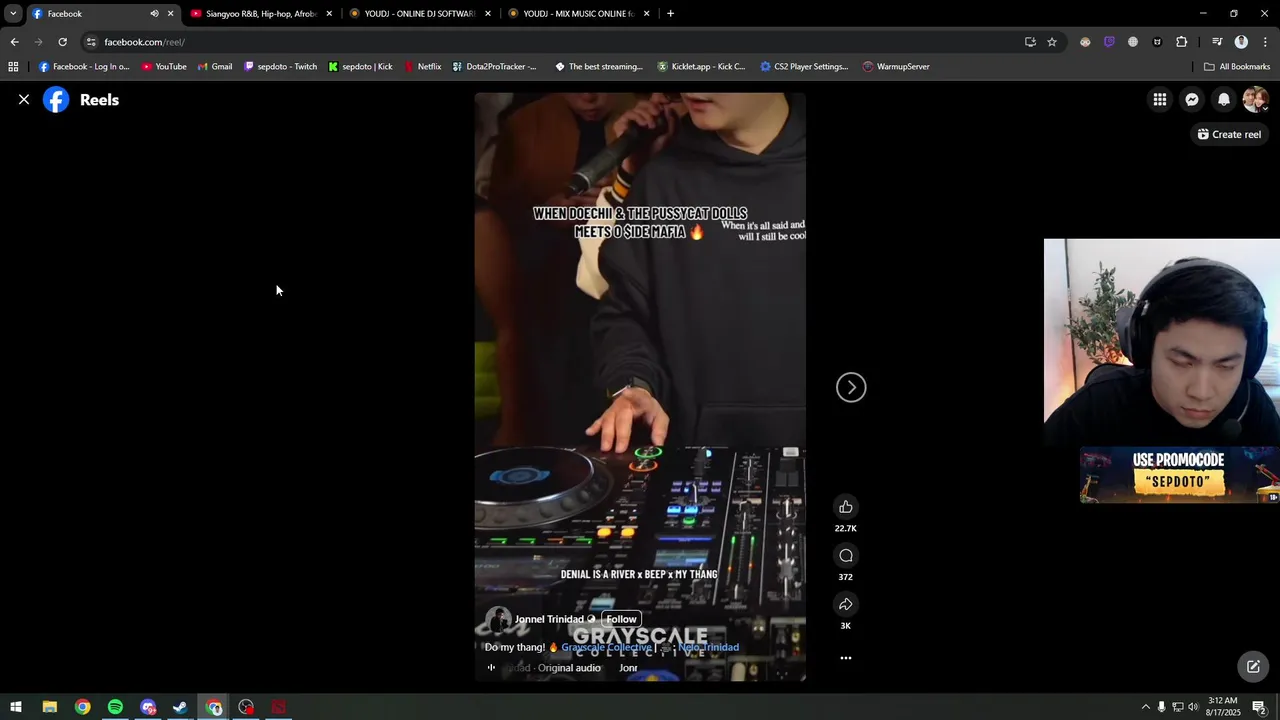Bookmark this page star
This screenshot has width=1280, height=720.
point(1052,42)
